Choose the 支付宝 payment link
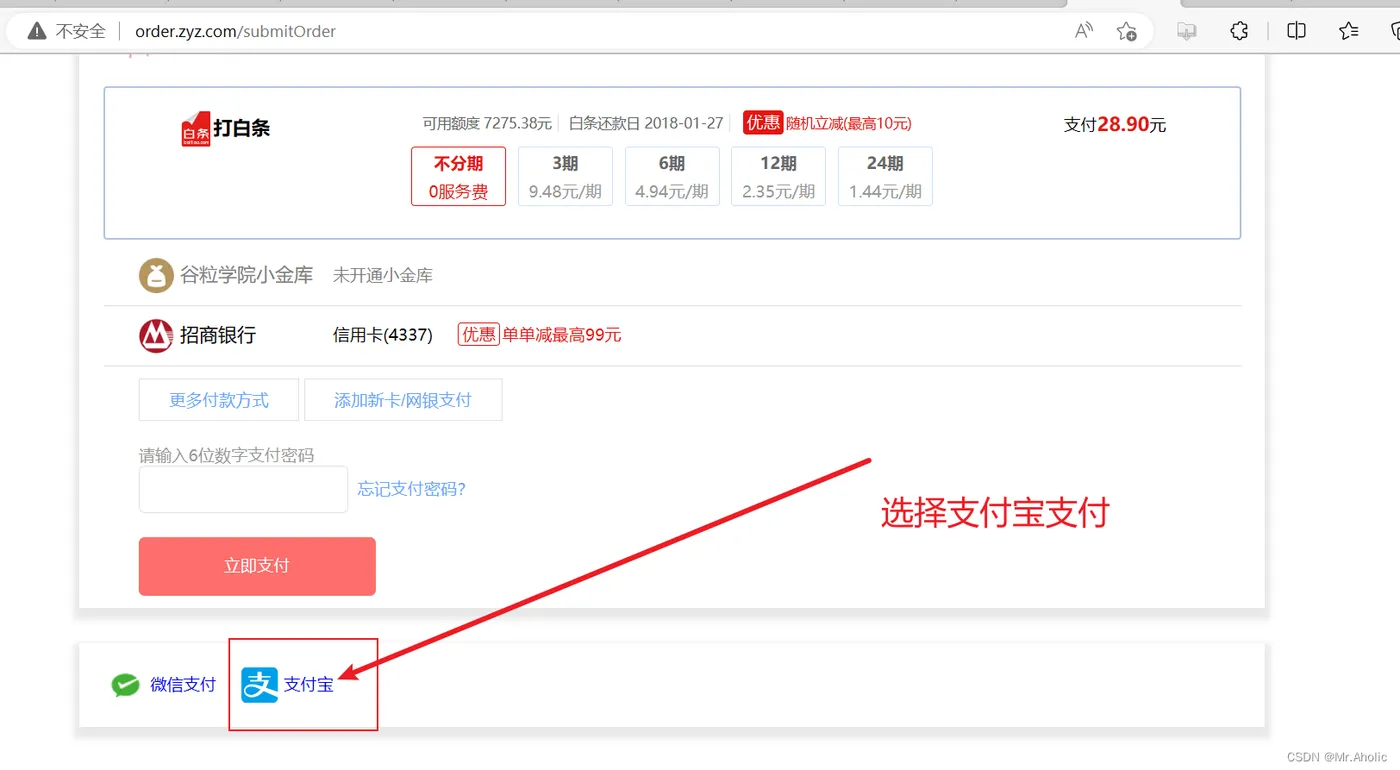The width and height of the screenshot is (1400, 770). point(309,685)
